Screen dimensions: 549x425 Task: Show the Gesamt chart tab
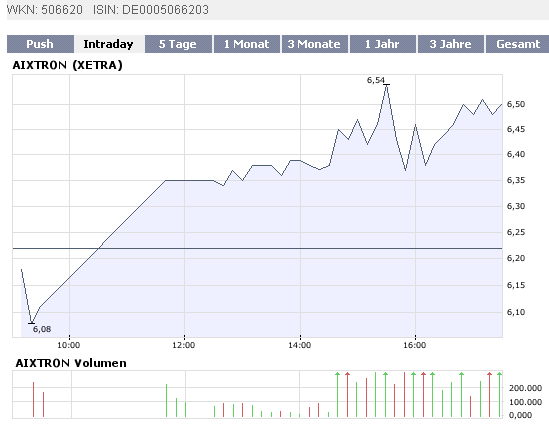517,44
